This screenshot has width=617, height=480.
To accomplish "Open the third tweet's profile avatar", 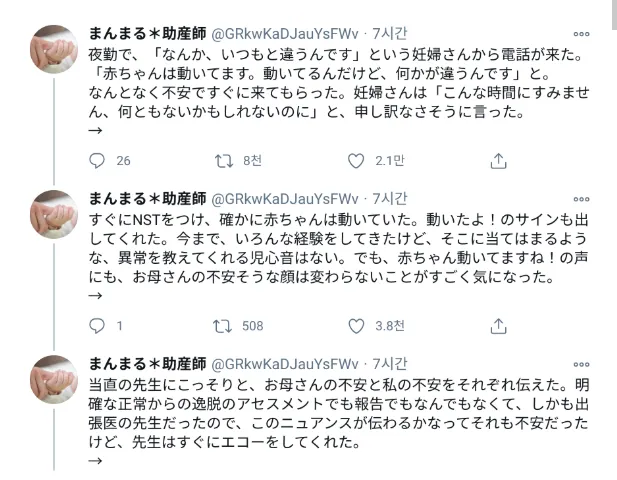I will pos(54,380).
